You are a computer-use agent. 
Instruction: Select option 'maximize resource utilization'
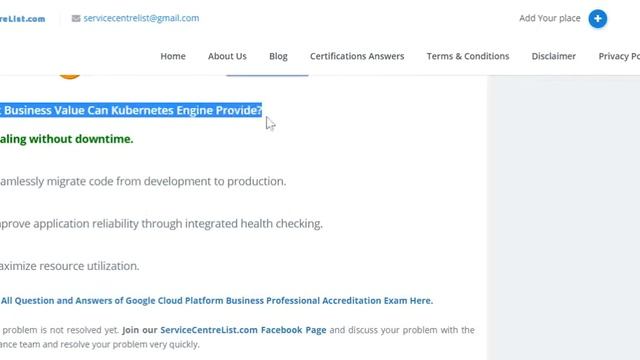[69, 266]
